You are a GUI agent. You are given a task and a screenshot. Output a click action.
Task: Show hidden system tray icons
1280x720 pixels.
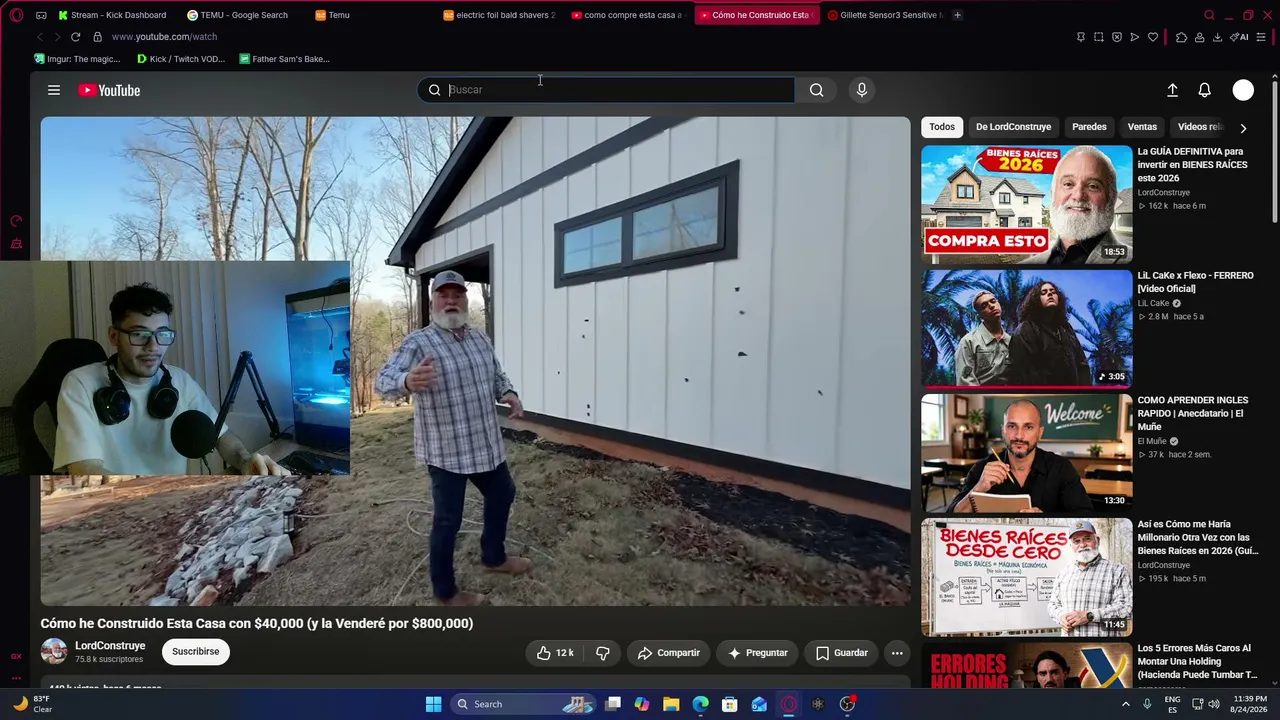coord(1125,704)
